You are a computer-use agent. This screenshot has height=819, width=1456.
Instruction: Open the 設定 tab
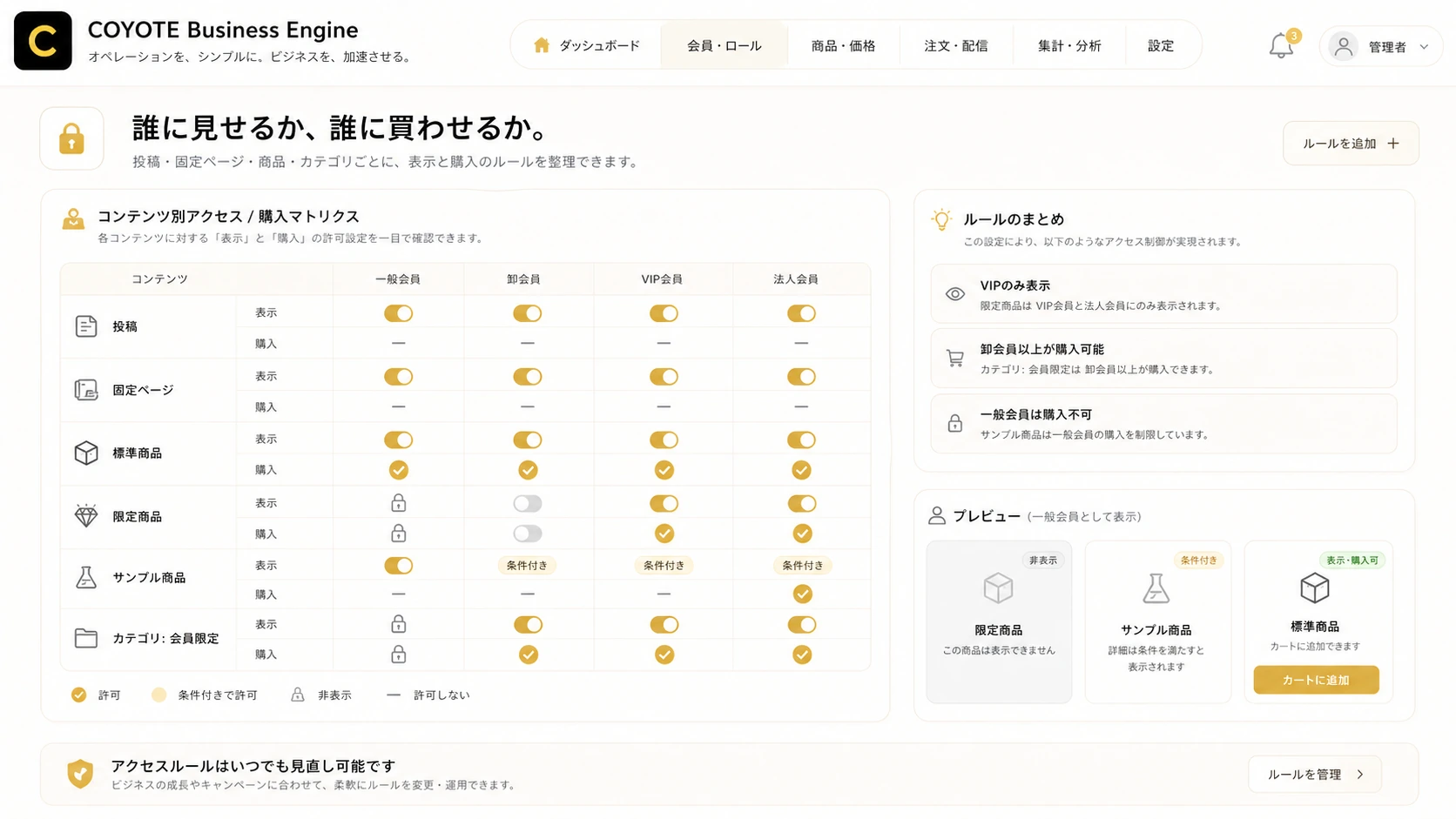click(x=1161, y=45)
